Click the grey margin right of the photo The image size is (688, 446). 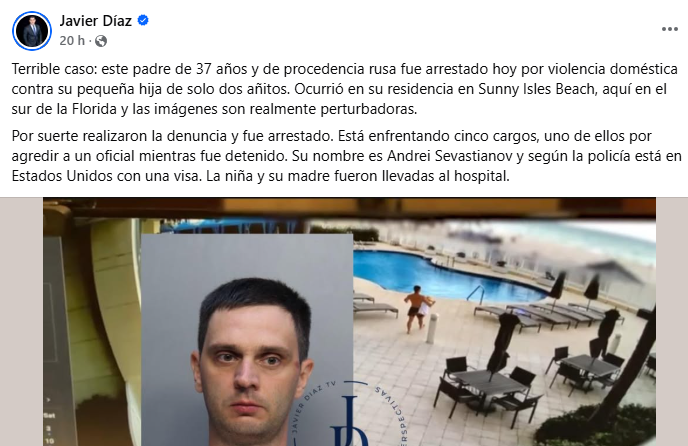pos(672,322)
